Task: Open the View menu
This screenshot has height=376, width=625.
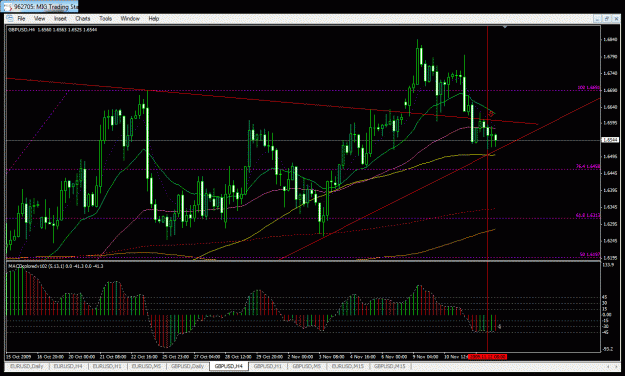Action: tap(39, 18)
